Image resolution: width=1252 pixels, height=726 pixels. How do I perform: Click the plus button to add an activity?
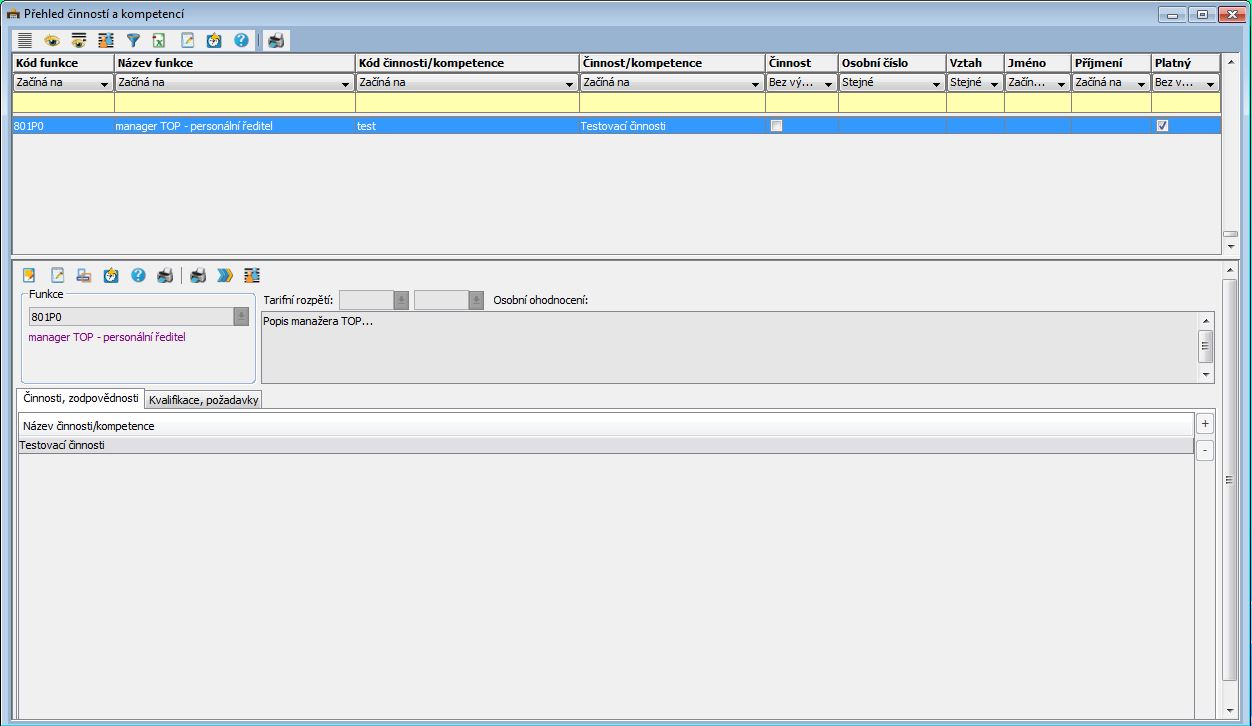coord(1205,424)
